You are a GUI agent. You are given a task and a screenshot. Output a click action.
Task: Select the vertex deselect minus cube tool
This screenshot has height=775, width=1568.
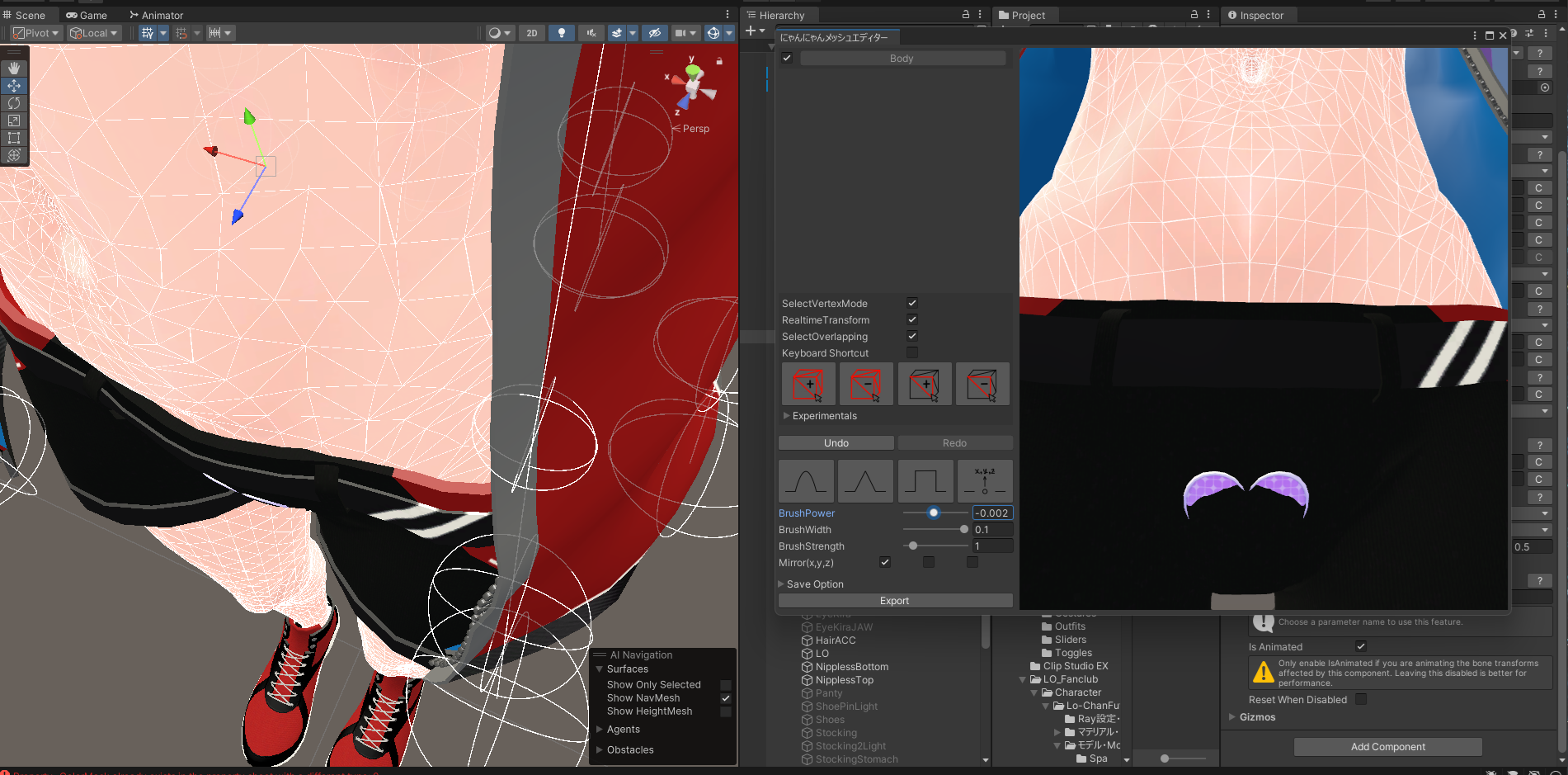click(x=866, y=384)
